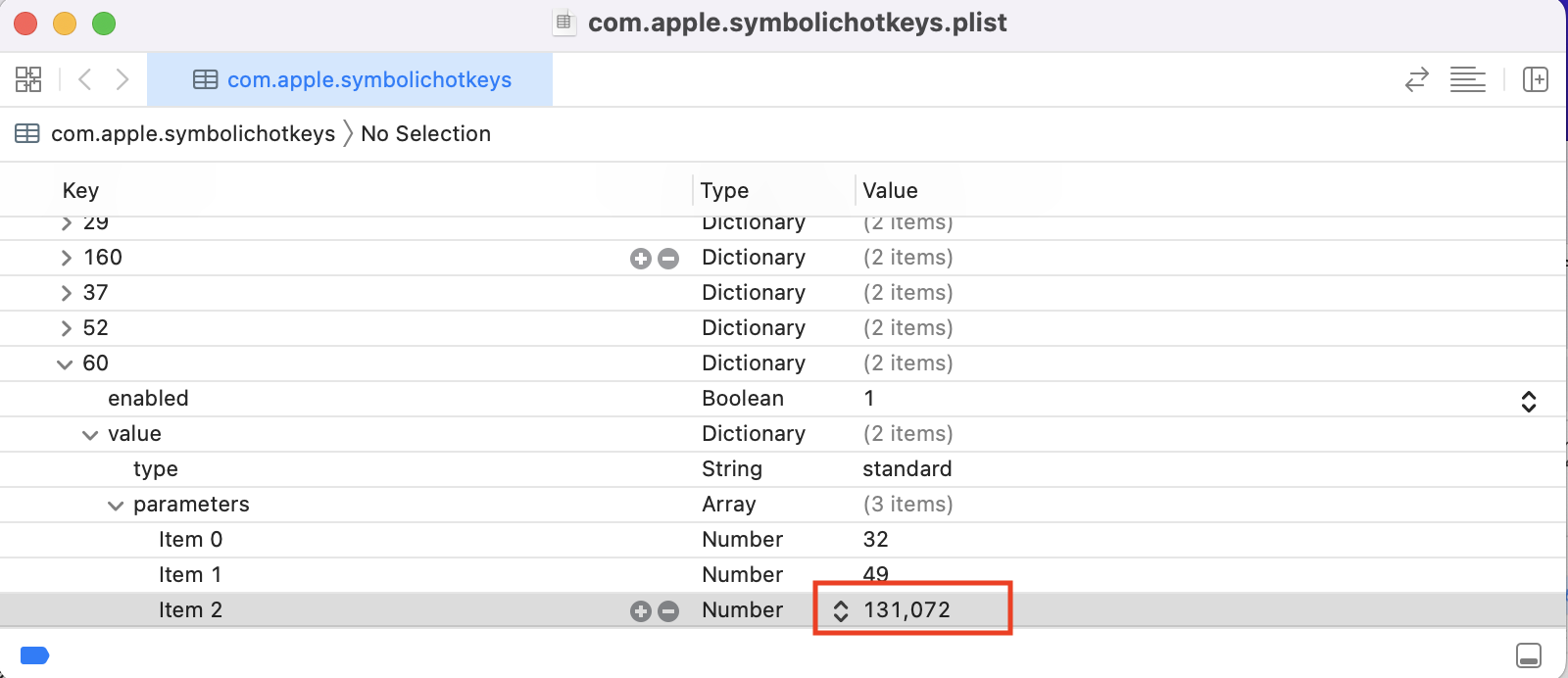Open the related items grid menu
The image size is (1568, 678).
pos(28,79)
